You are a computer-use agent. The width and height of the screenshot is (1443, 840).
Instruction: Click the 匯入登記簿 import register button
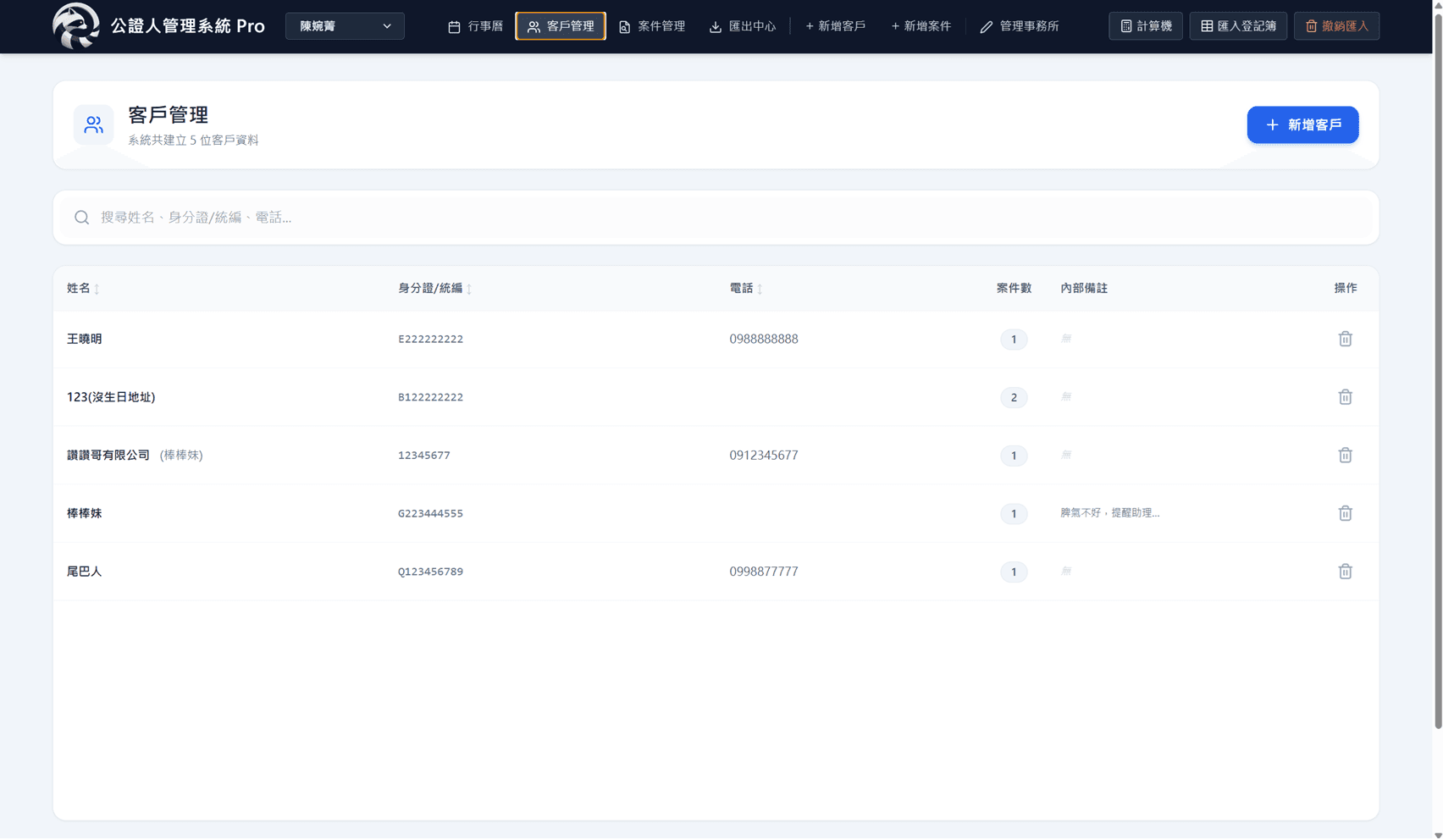(x=1238, y=26)
